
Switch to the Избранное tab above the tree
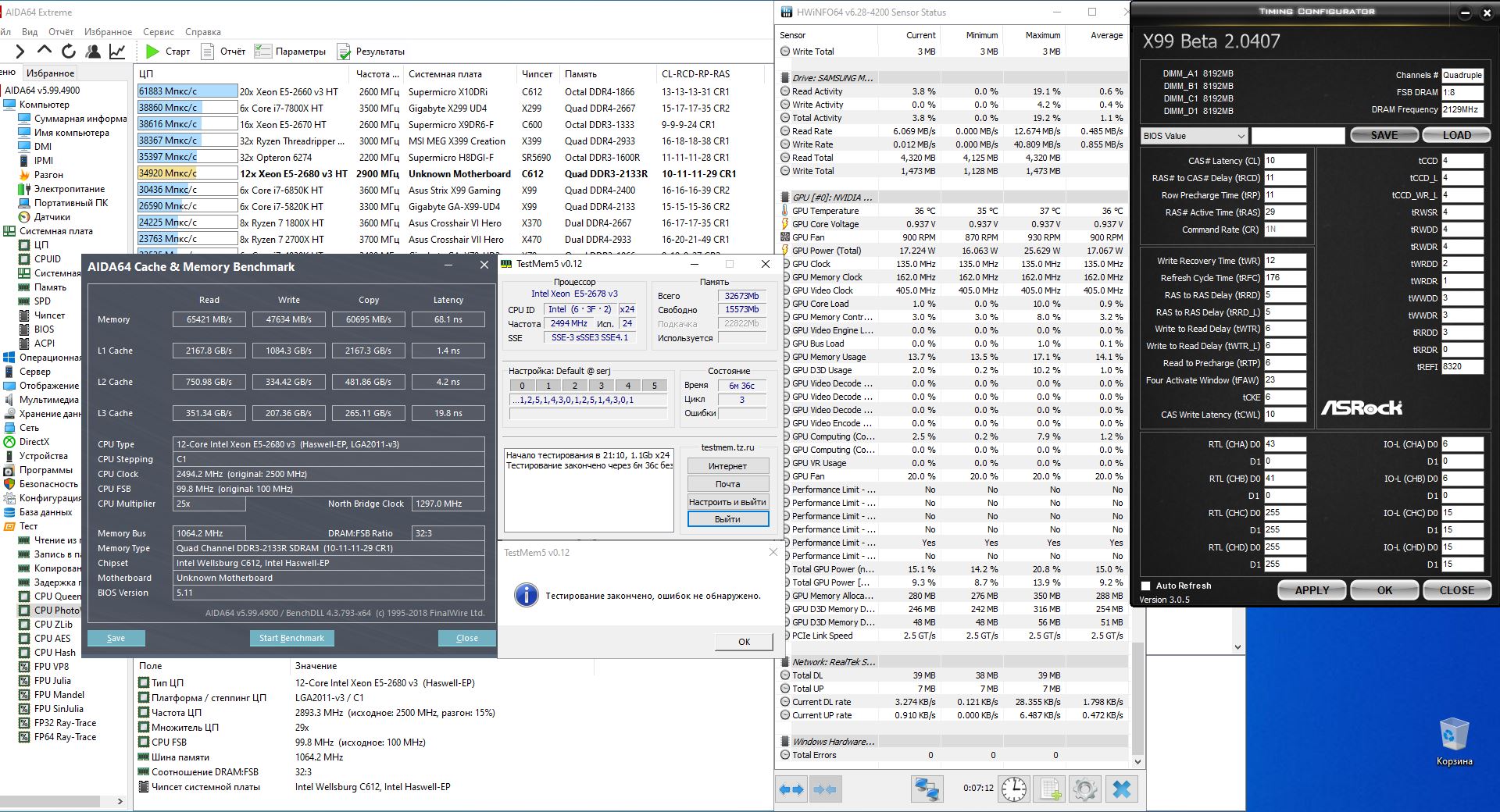pyautogui.click(x=50, y=73)
